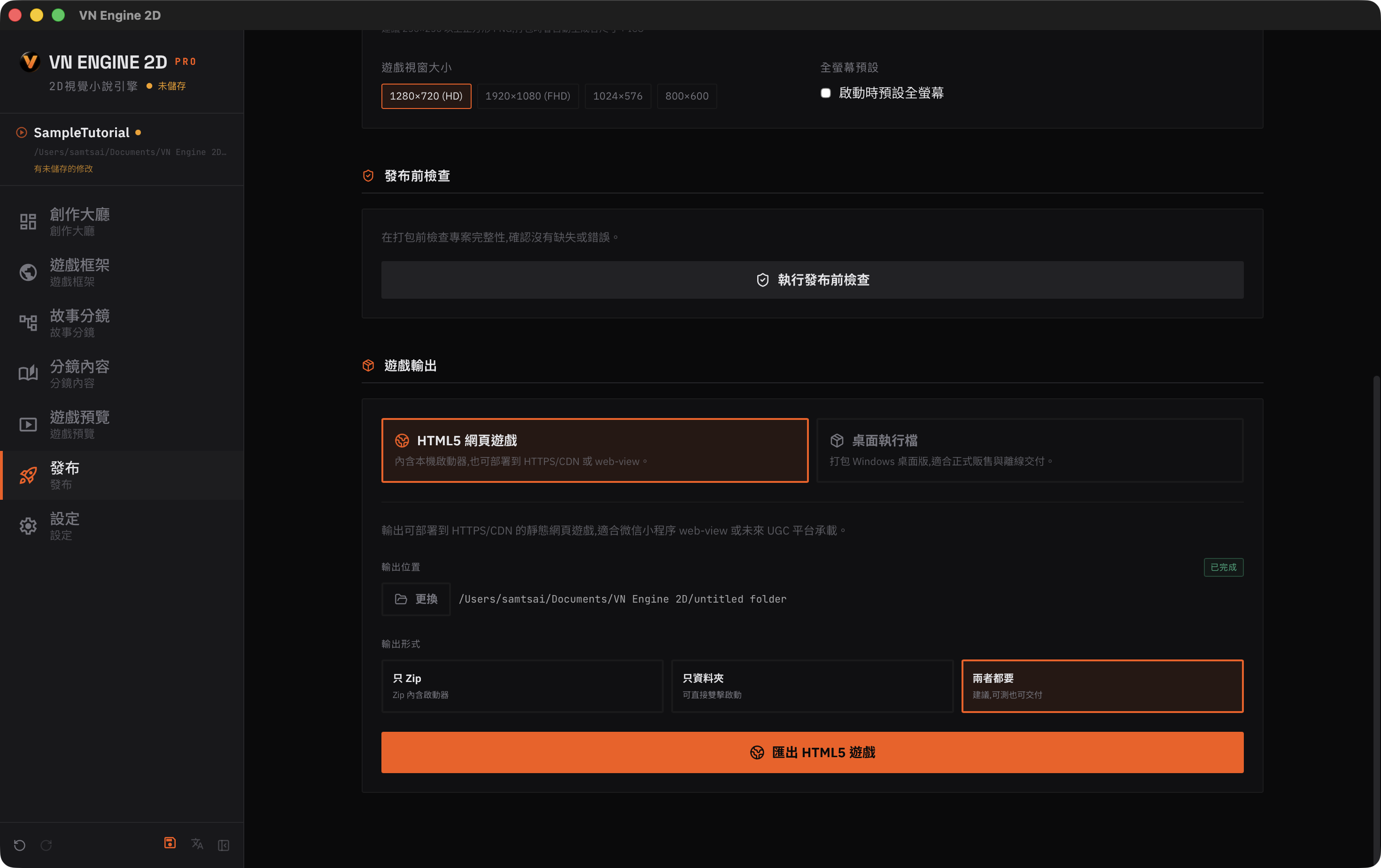Click the SampleTutorial project name
The image size is (1381, 868).
[x=81, y=132]
